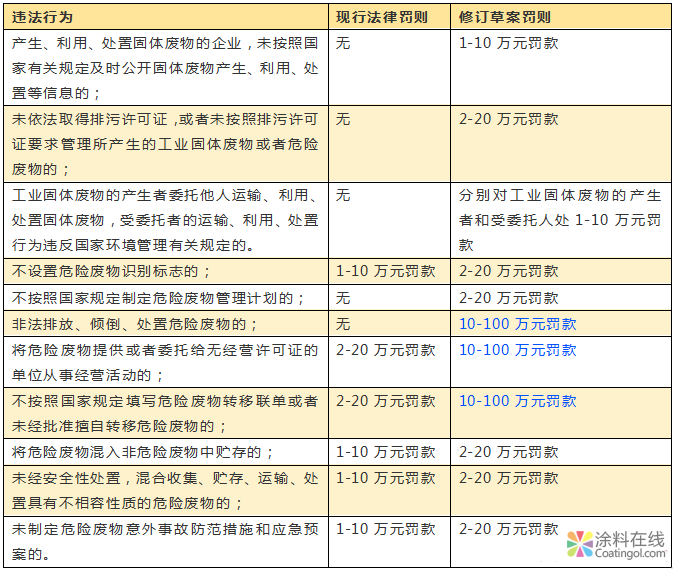Click "1-10 万元罚款" in the 未经安全性处置 row

click(386, 478)
